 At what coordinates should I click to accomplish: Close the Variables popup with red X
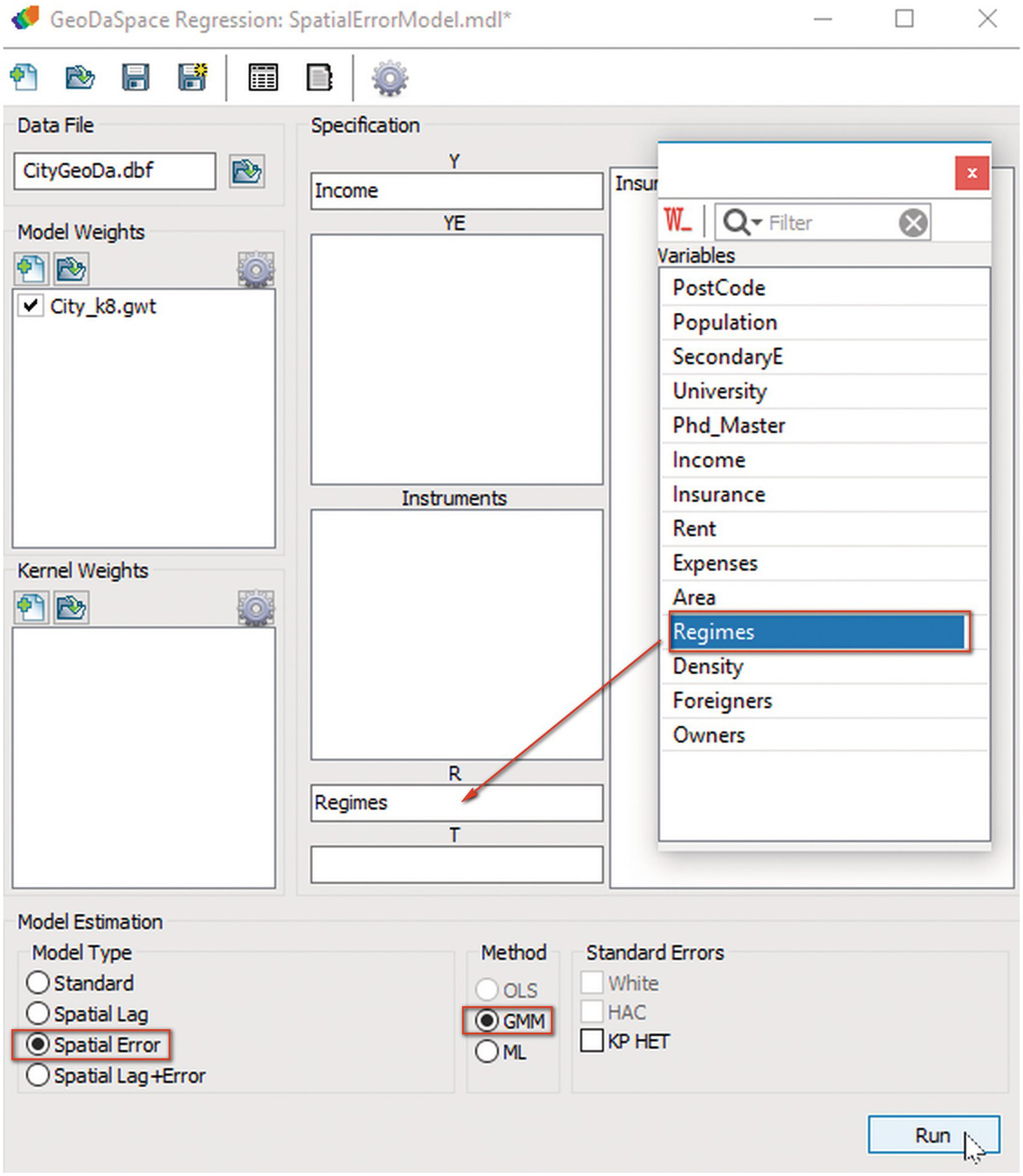(x=971, y=173)
